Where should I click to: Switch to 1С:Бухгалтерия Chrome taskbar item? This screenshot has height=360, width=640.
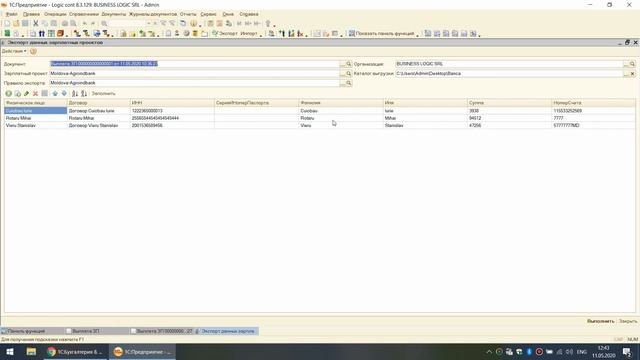point(75,351)
